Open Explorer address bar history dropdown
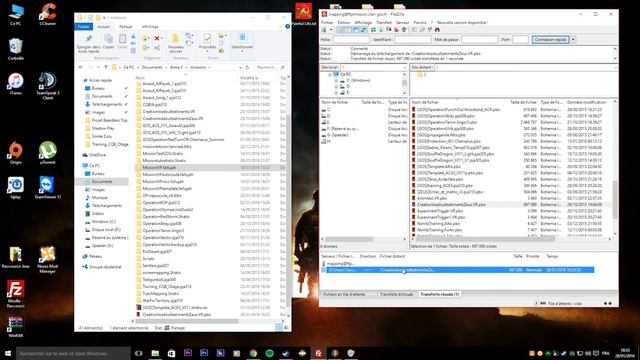This screenshot has height=360, width=640. point(240,67)
